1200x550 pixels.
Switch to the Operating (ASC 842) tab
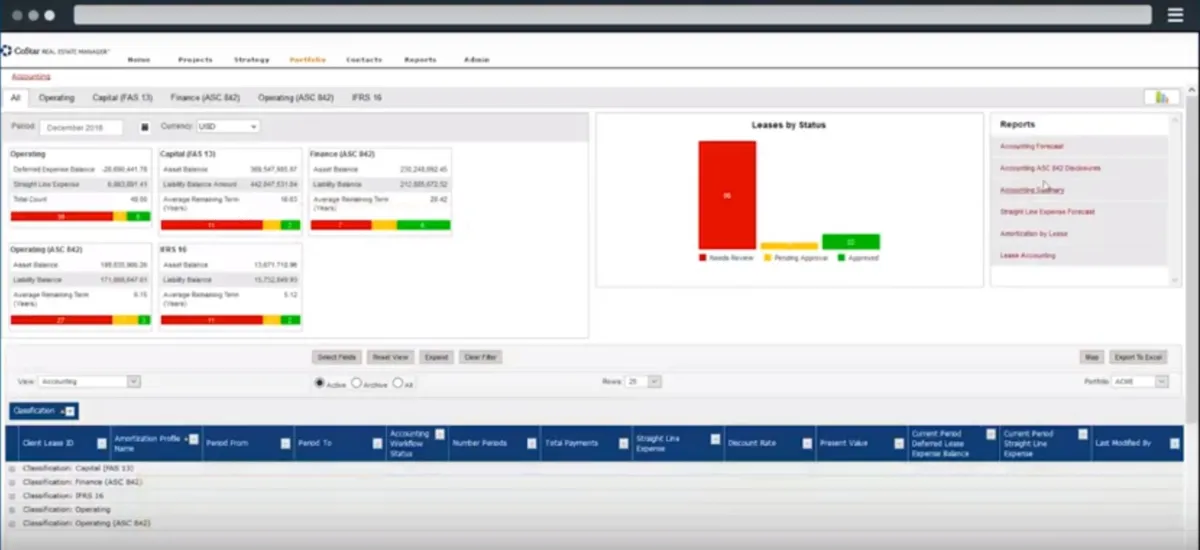[x=296, y=98]
